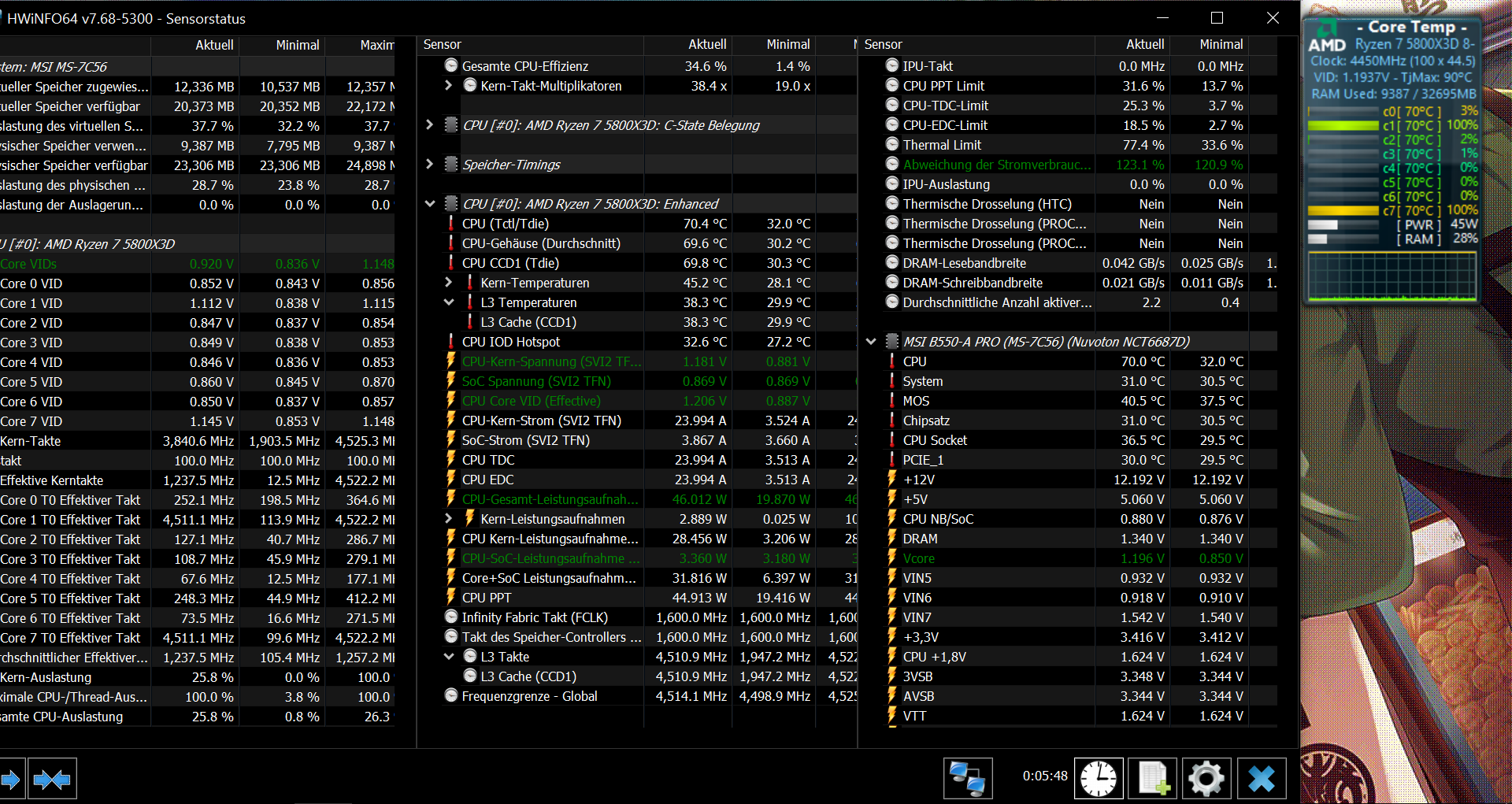The image size is (1512, 804).
Task: Click the round icon beside Thermal Limit
Action: tap(892, 144)
